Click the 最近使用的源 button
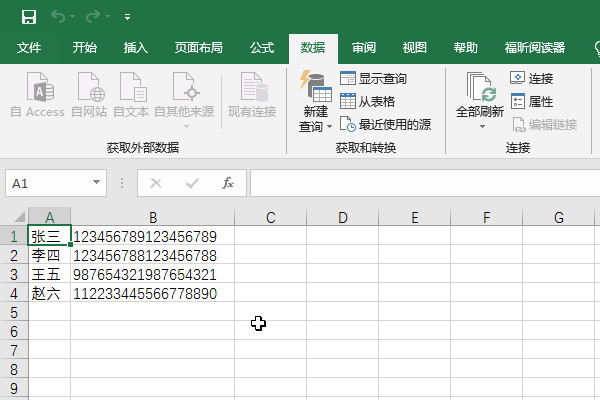This screenshot has height=400, width=600. click(385, 124)
